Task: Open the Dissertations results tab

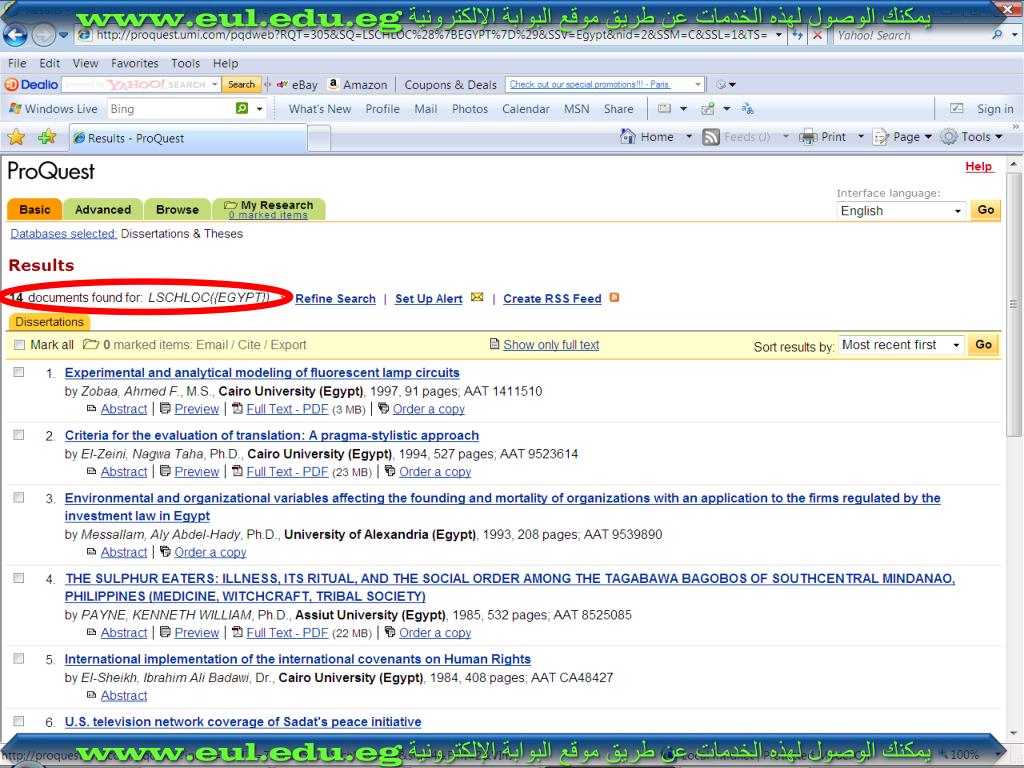Action: click(x=50, y=322)
